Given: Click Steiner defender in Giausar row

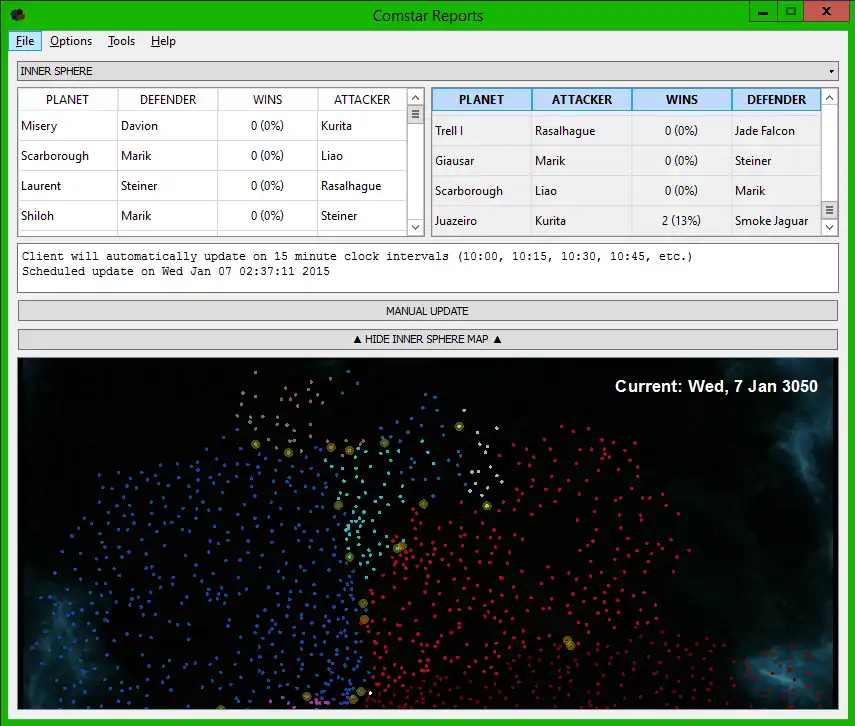Looking at the screenshot, I should 776,161.
